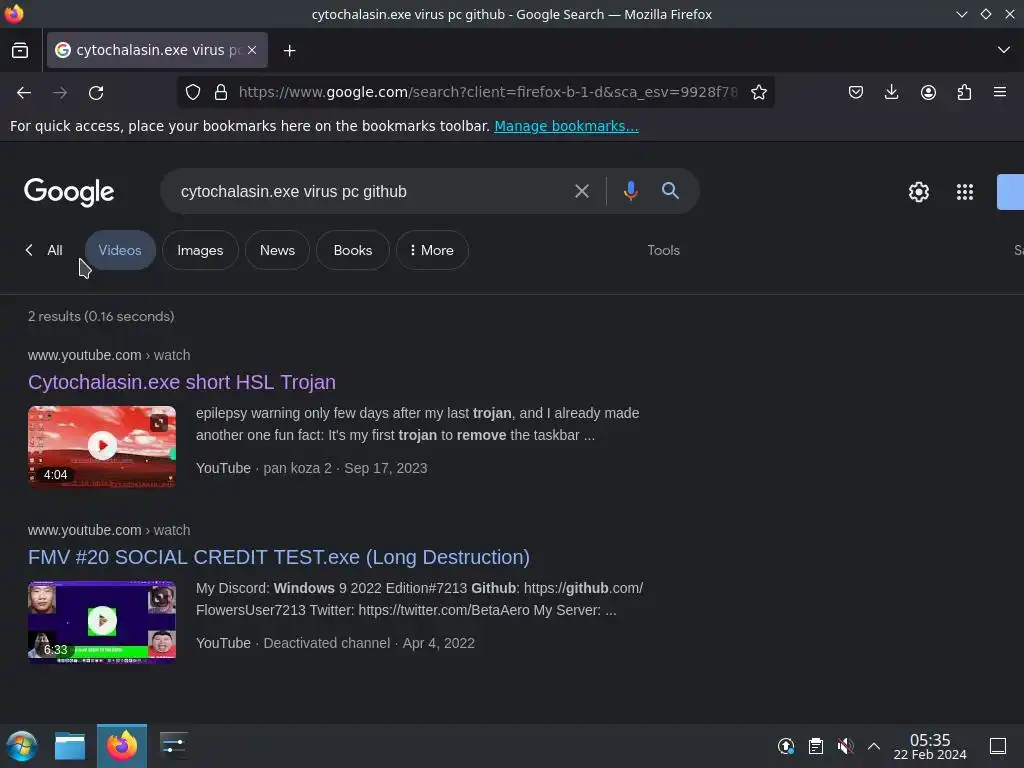This screenshot has width=1024, height=768.
Task: Open the Firefox View button
Action: 20,50
